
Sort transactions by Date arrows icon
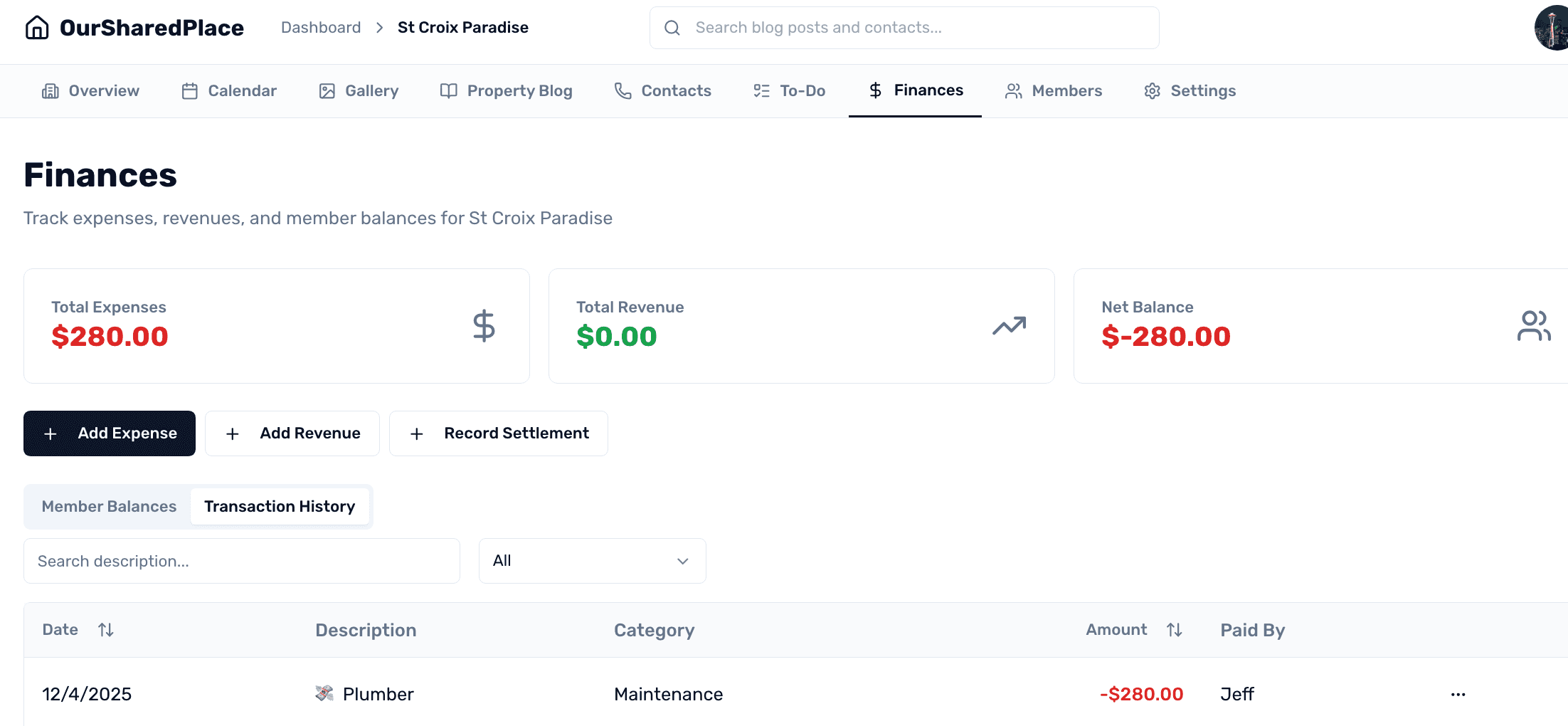(106, 630)
